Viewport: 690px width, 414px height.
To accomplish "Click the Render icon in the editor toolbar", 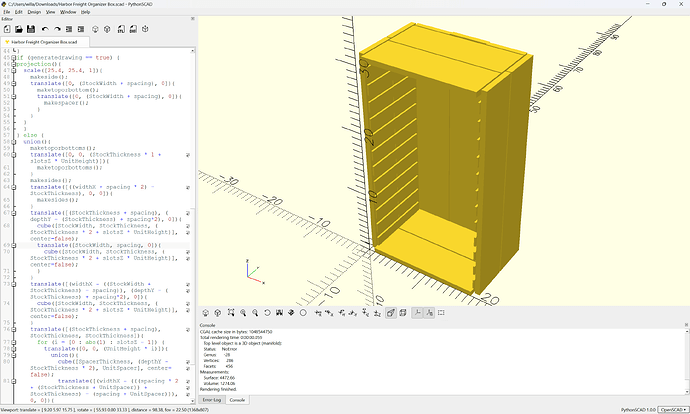I will click(x=107, y=29).
